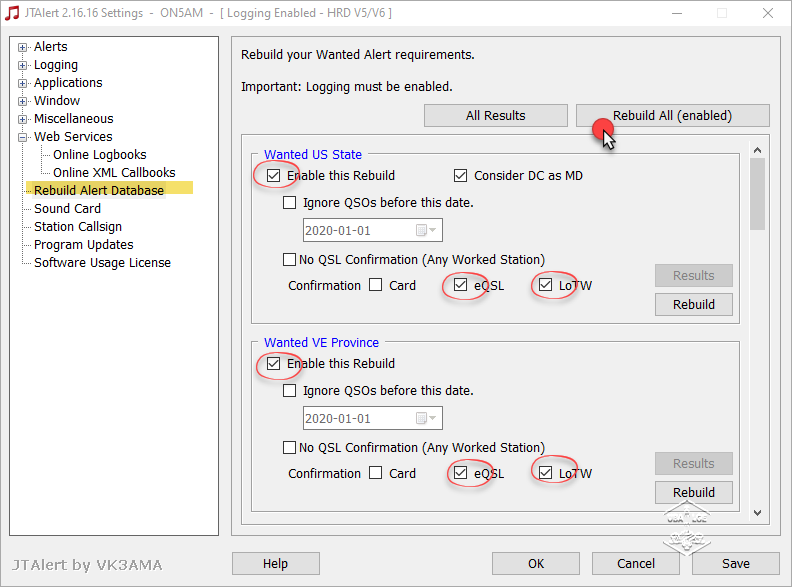The width and height of the screenshot is (792, 587).
Task: Select the Window label in tree
Action: 57,101
